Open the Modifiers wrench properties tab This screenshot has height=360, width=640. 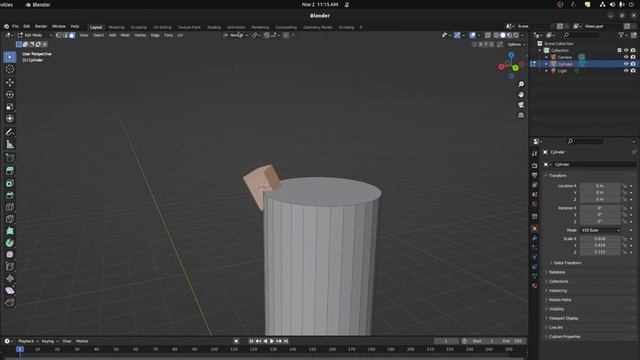click(535, 238)
